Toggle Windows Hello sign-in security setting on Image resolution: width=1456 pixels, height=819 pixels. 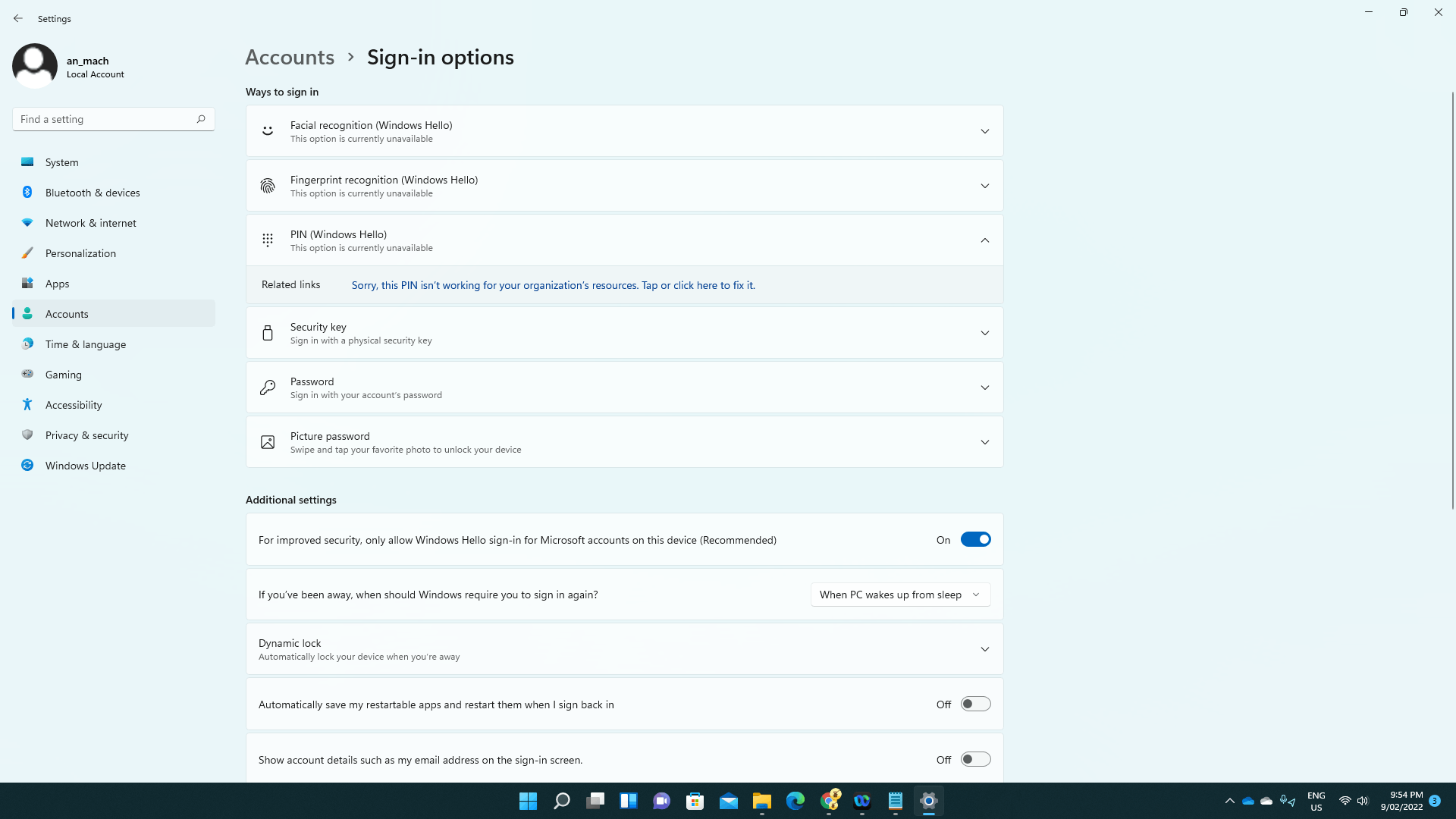[x=975, y=539]
